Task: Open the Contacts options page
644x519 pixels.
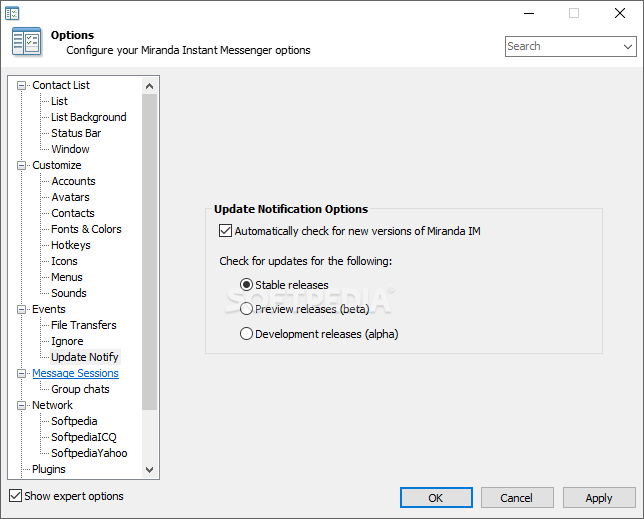Action: (73, 213)
